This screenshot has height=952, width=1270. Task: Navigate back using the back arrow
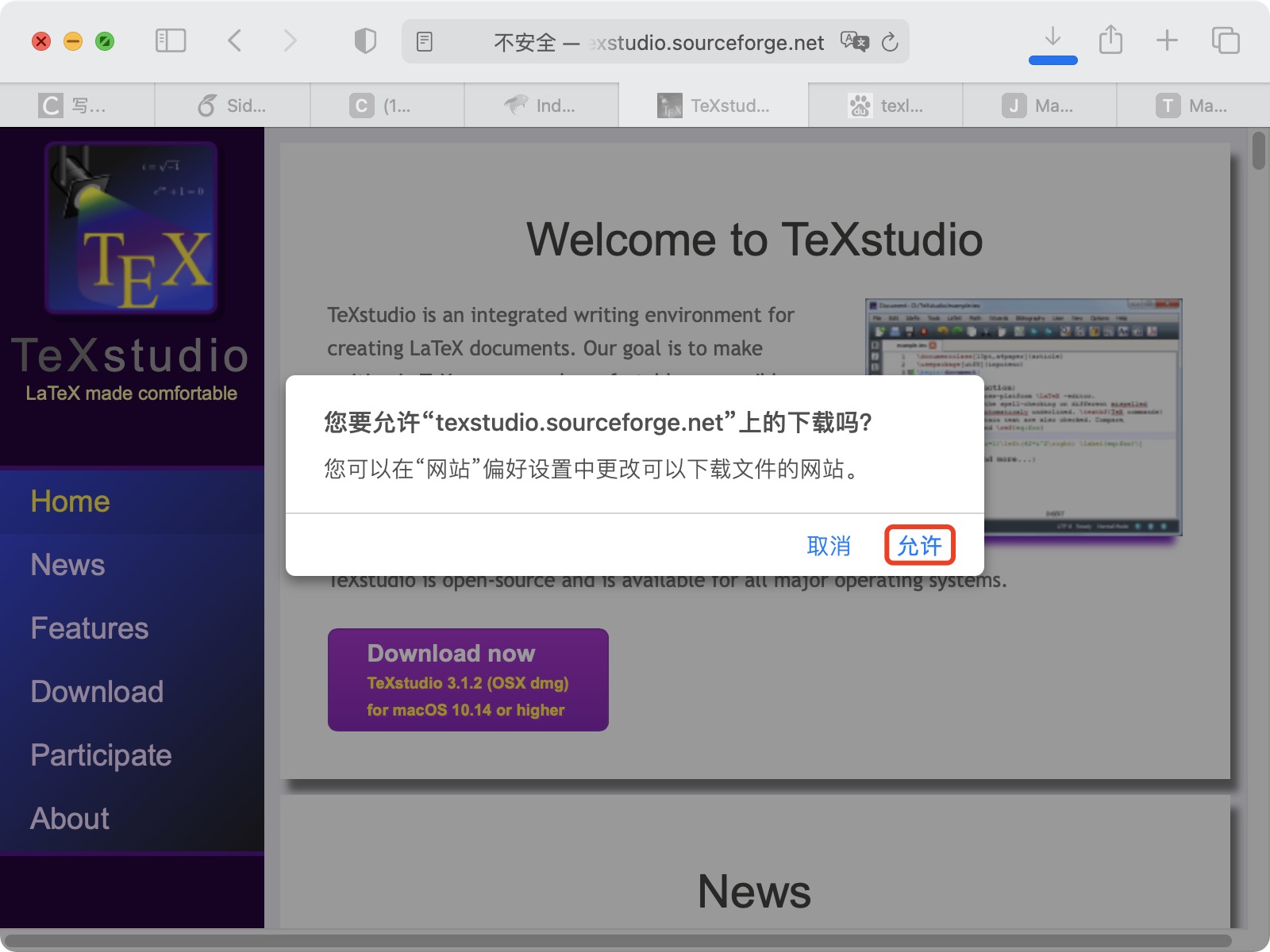pyautogui.click(x=234, y=40)
